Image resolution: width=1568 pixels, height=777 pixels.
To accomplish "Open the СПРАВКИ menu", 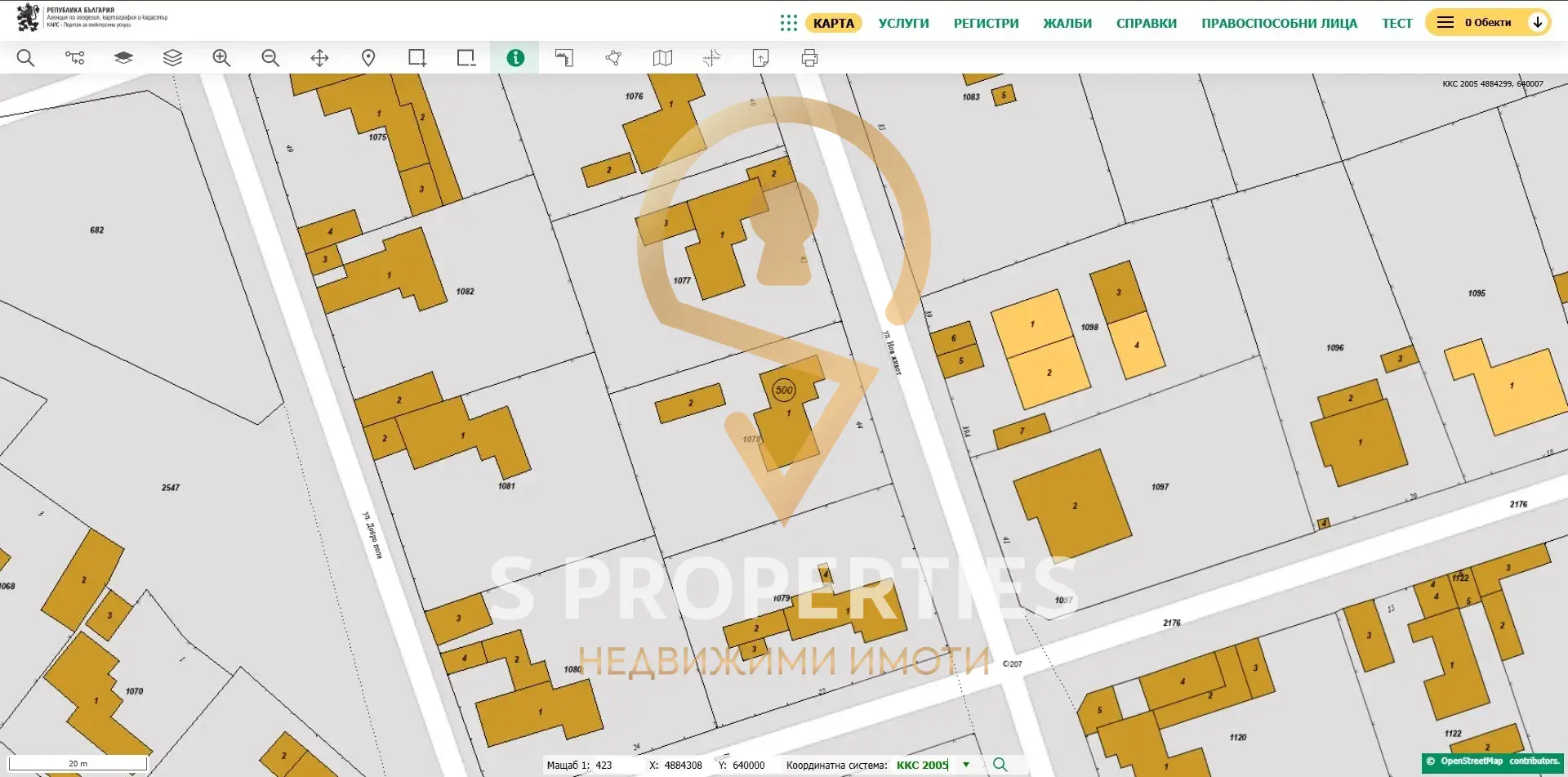I will click(x=1147, y=23).
